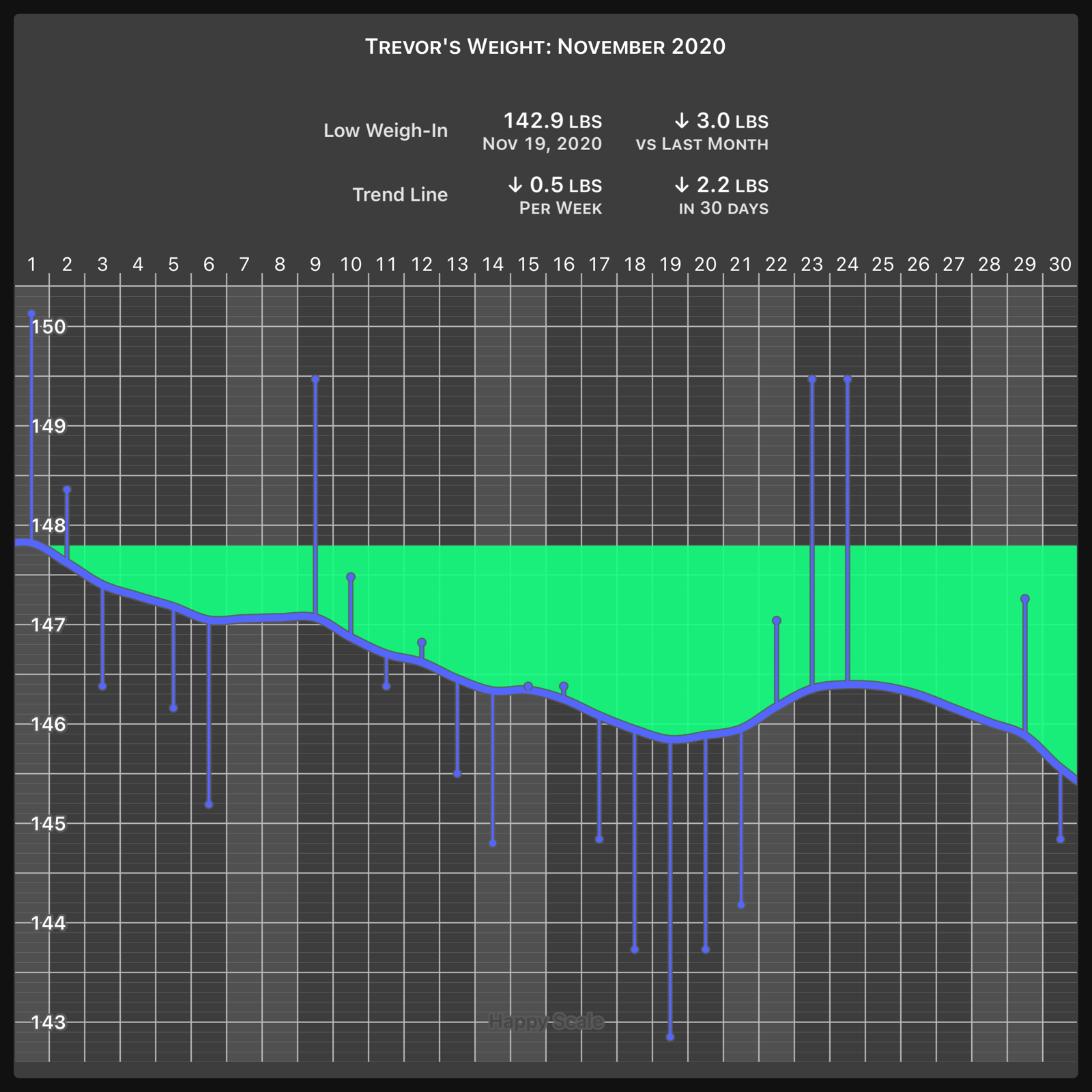Click the 148 label on weight axis
This screenshot has width=1092, height=1092.
coord(48,526)
